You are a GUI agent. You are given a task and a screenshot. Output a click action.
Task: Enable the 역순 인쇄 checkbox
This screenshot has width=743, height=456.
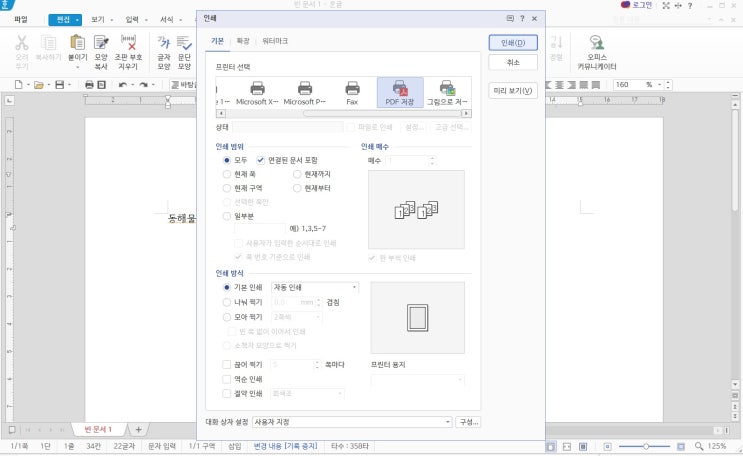click(x=227, y=379)
